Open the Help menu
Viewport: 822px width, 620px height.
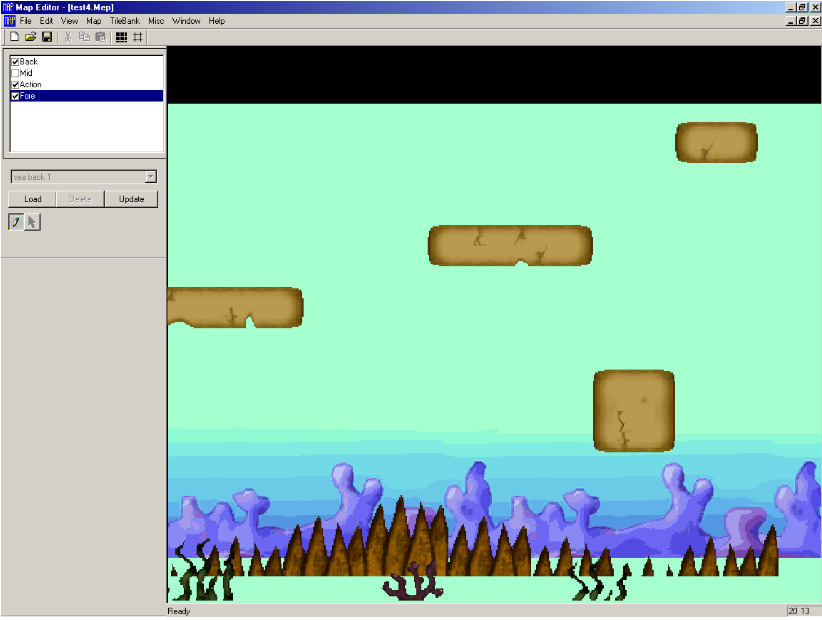point(217,21)
